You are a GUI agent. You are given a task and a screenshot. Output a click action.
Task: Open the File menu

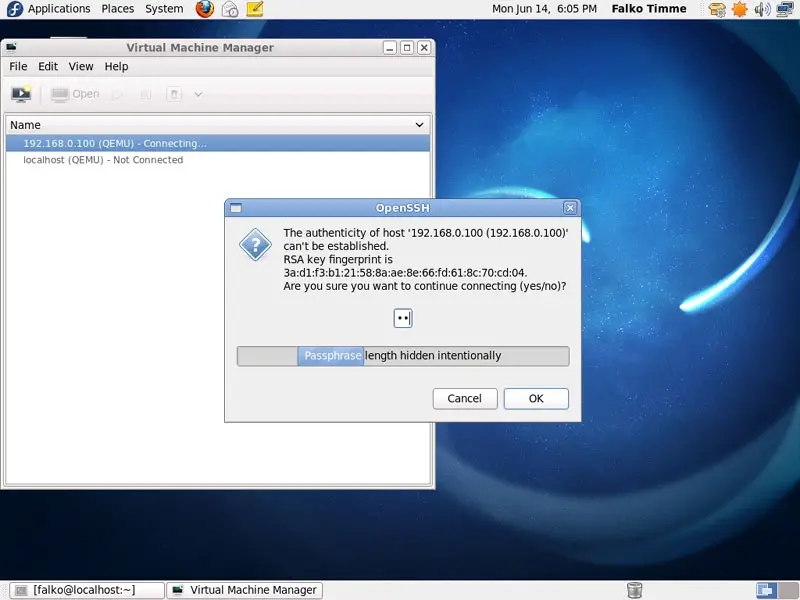click(18, 66)
